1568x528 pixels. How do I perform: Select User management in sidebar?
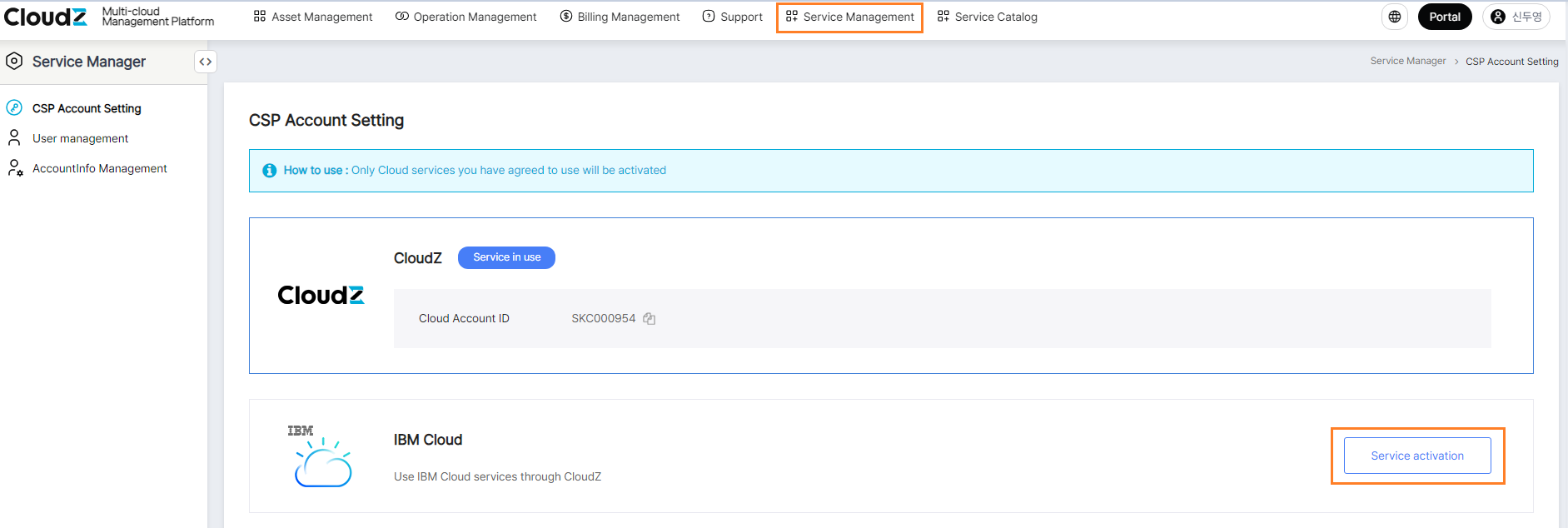tap(80, 138)
